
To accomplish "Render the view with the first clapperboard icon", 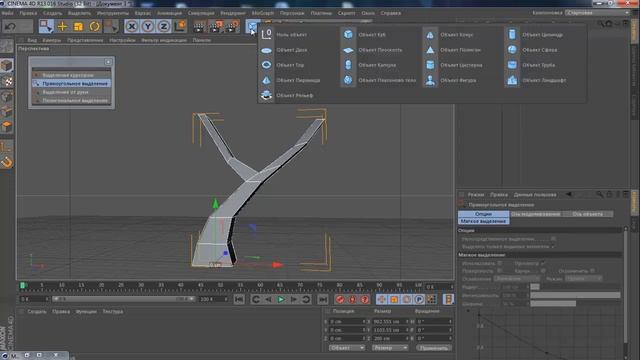I will pos(200,27).
